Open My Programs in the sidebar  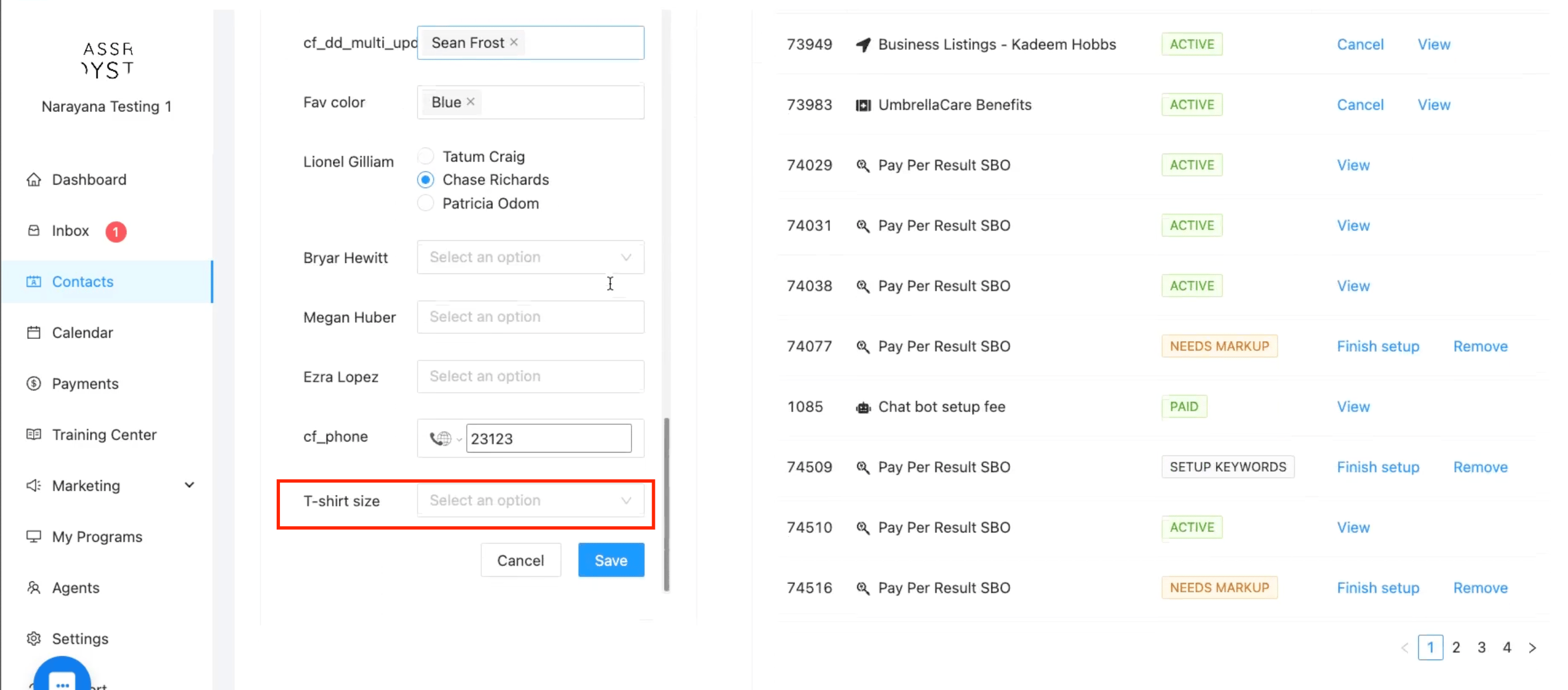tap(97, 536)
